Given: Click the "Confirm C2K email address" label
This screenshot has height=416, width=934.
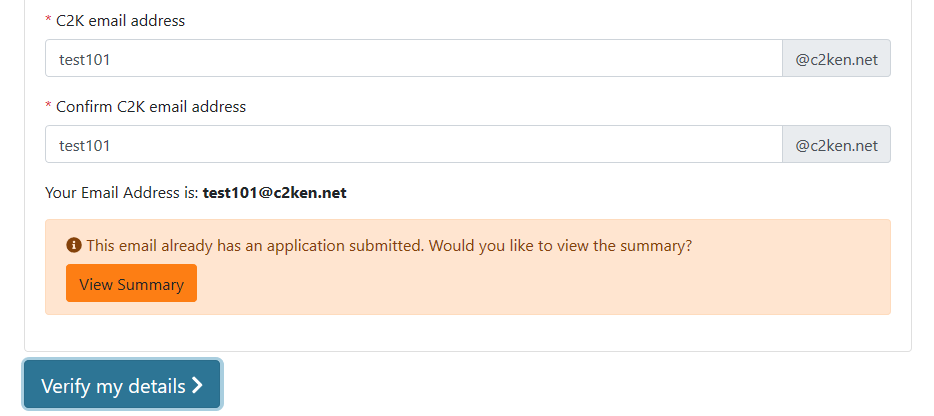Looking at the screenshot, I should coord(151,107).
